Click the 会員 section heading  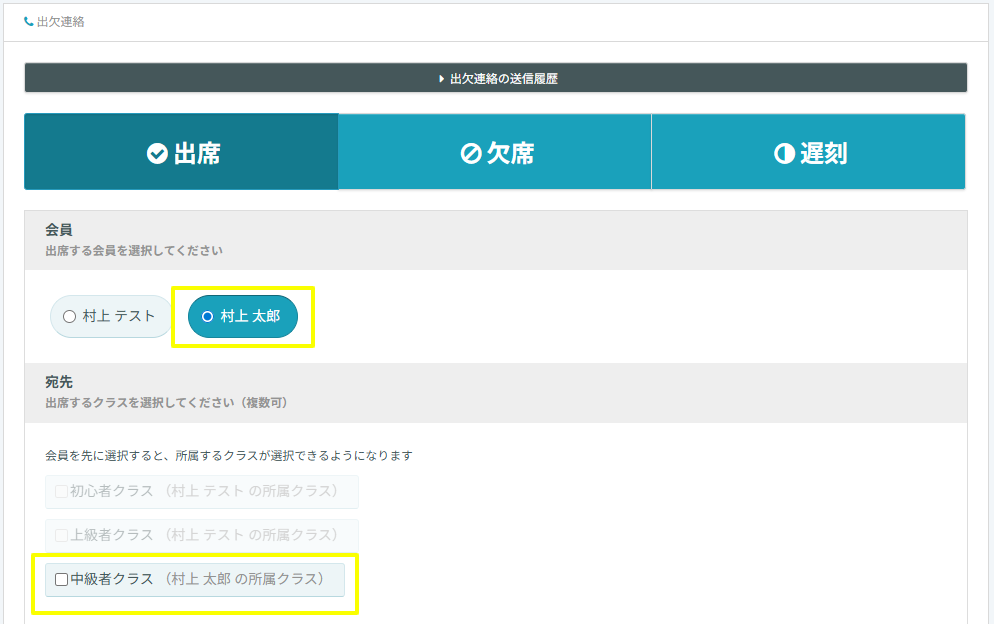pos(59,230)
